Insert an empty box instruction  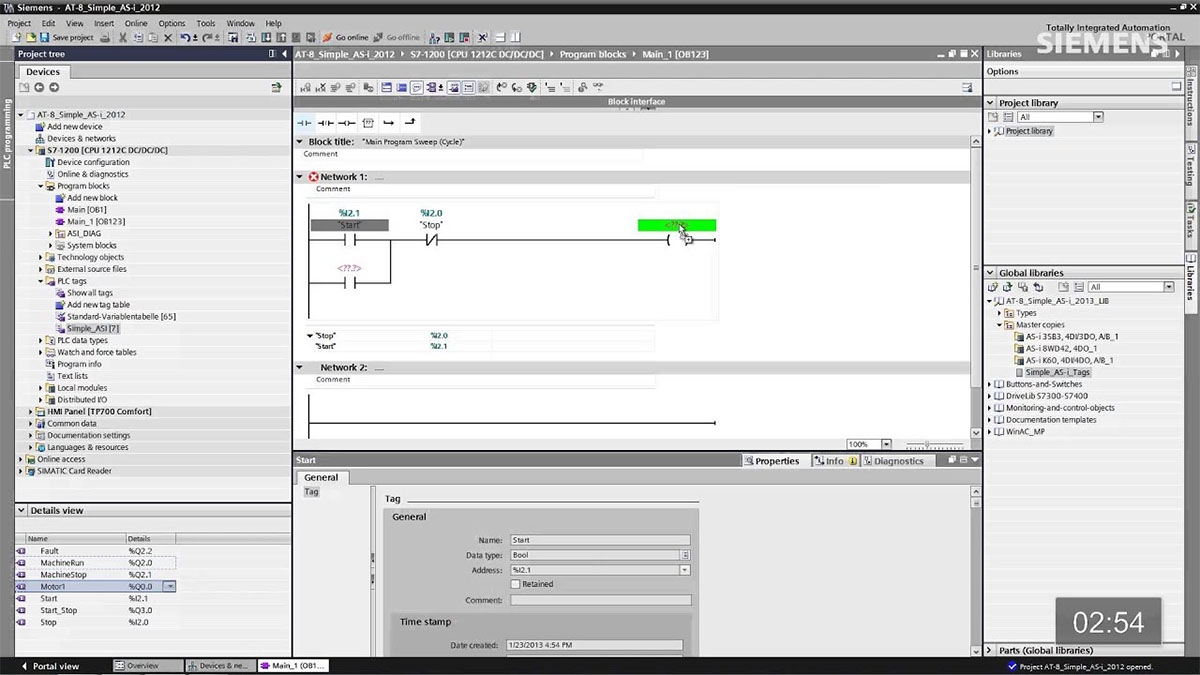pos(367,122)
